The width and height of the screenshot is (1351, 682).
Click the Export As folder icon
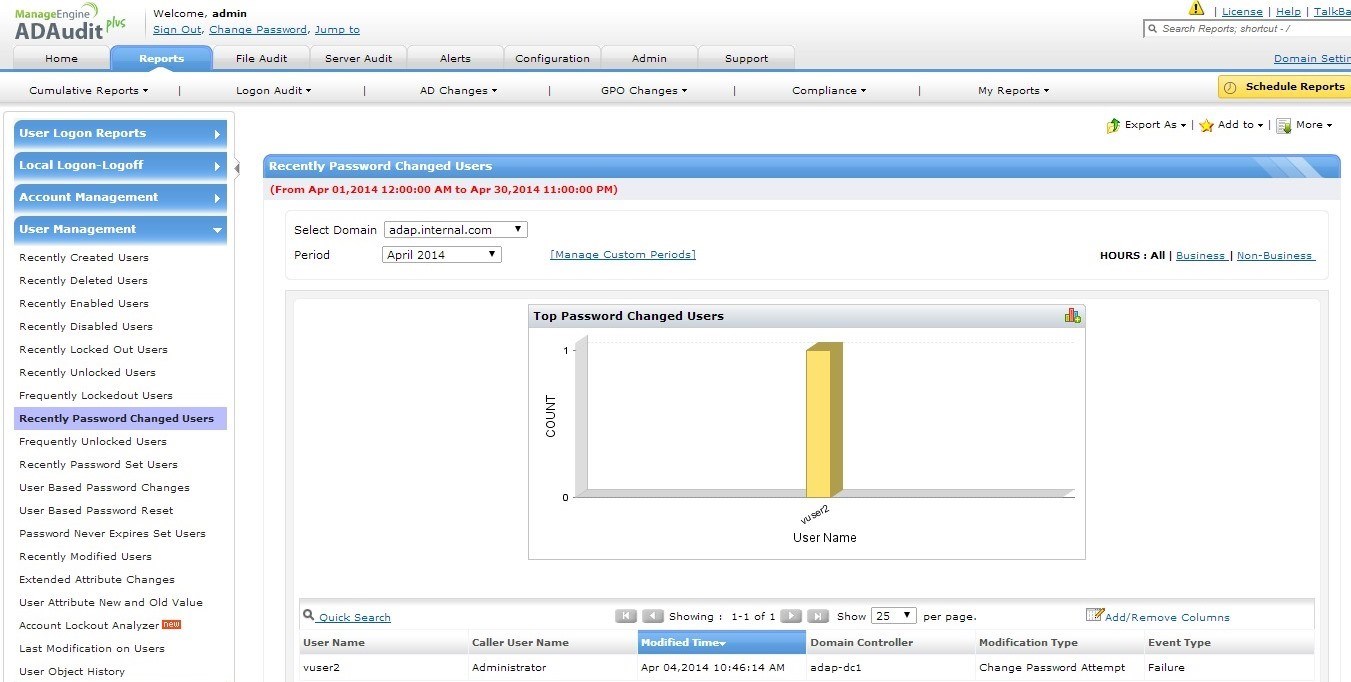[1113, 126]
